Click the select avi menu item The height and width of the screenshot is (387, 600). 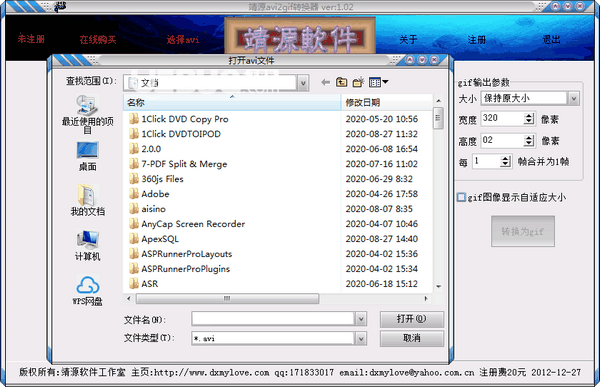click(183, 39)
